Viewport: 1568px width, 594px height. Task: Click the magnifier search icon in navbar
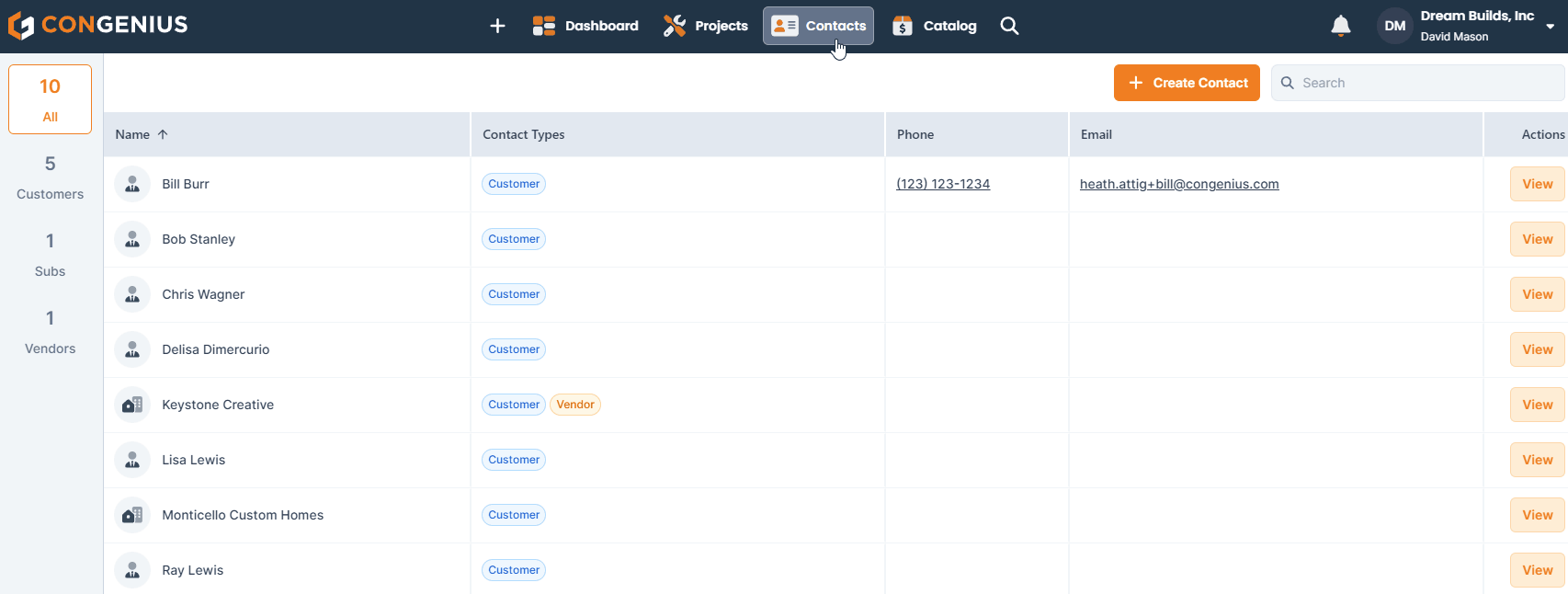pyautogui.click(x=1009, y=26)
